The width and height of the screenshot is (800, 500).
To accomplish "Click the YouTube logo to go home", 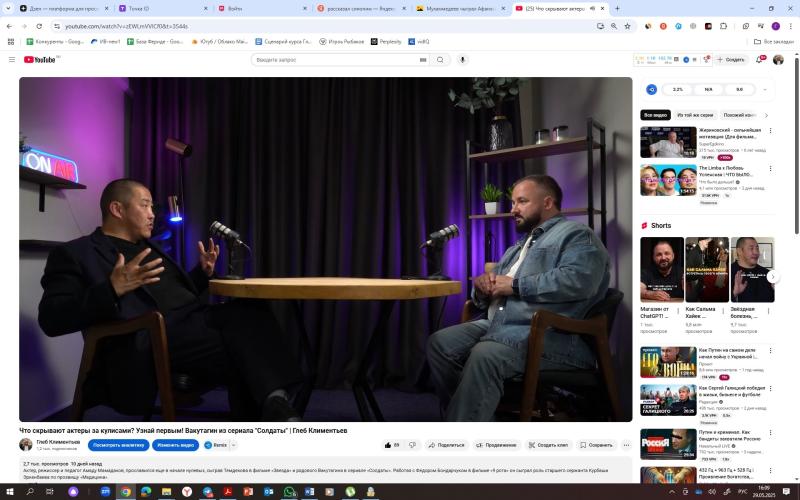I will tap(40, 60).
